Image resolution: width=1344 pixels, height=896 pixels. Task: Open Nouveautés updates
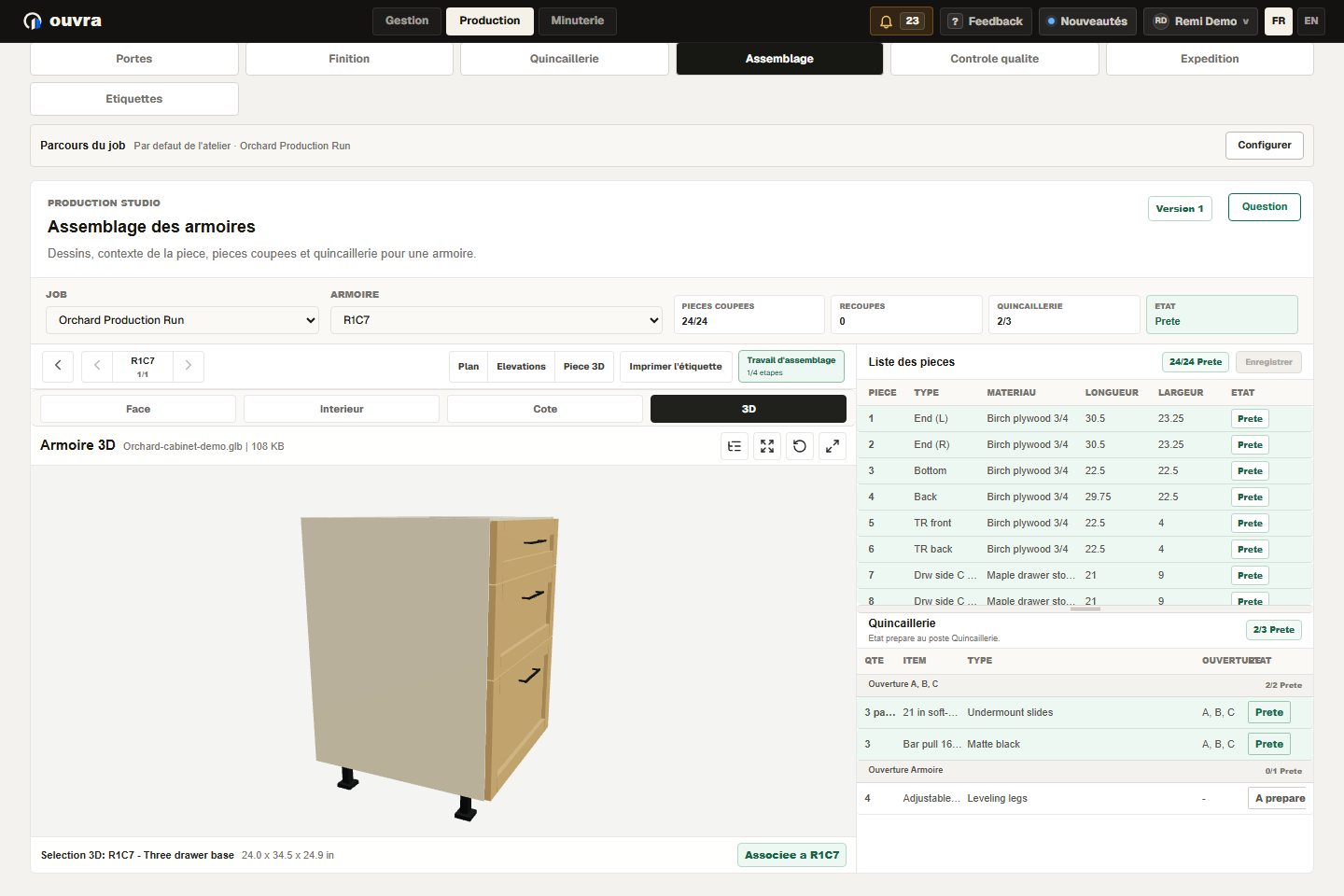[x=1087, y=21]
